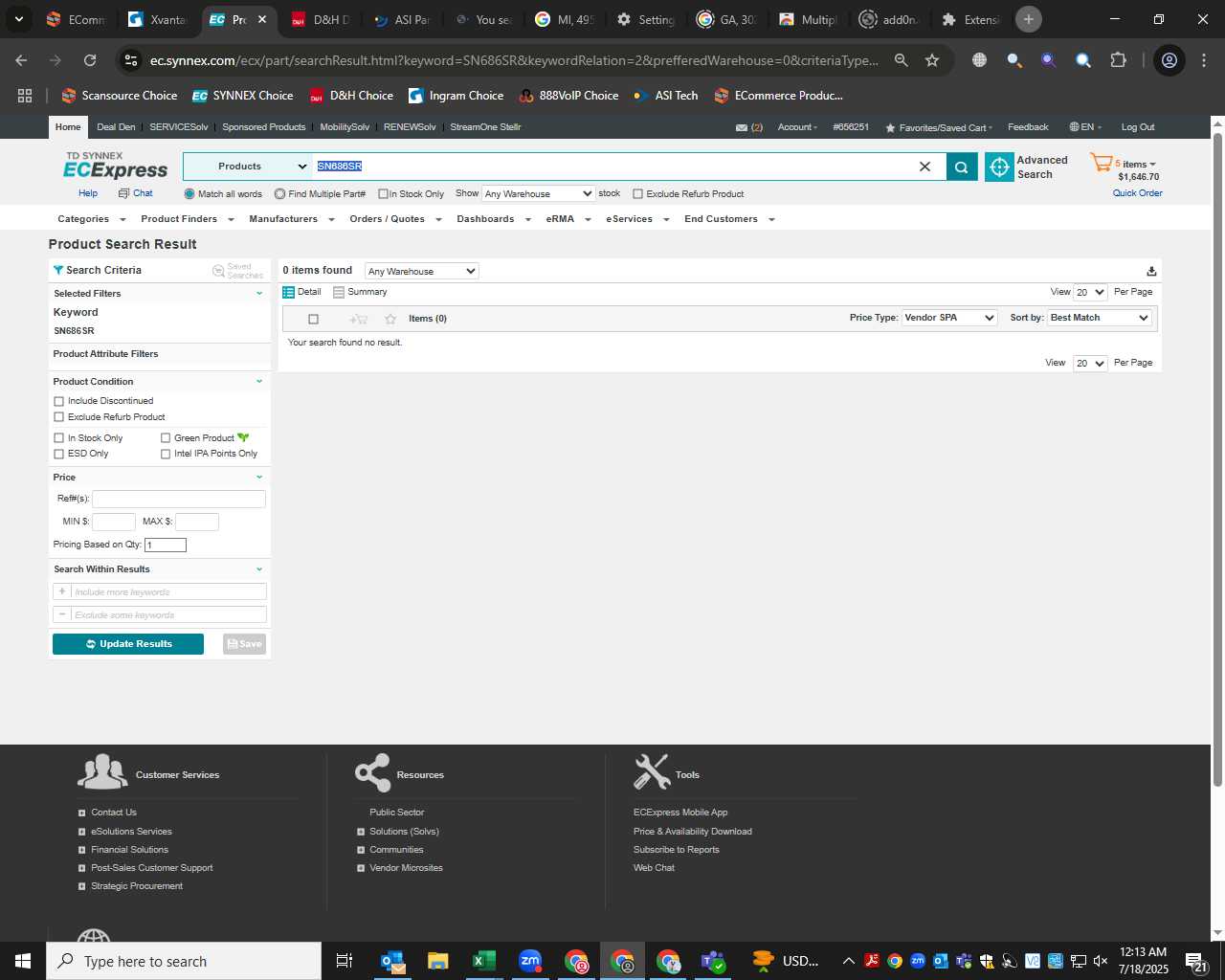Open the Product Finders menu
Viewport: 1225px width, 980px height.
click(x=187, y=219)
